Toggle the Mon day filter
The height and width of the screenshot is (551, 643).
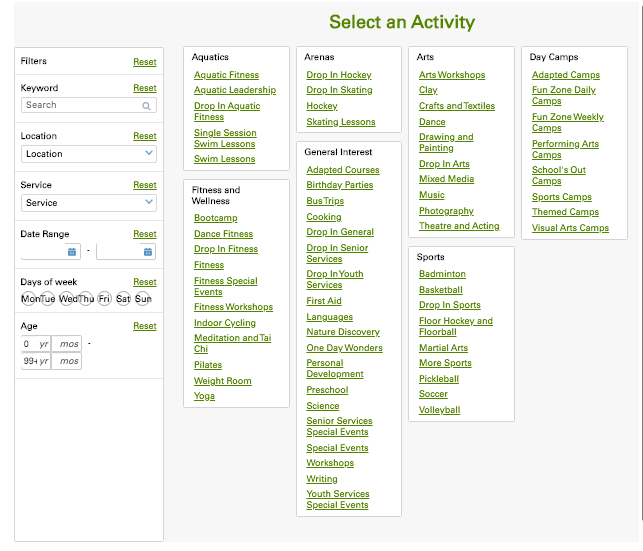tap(30, 299)
